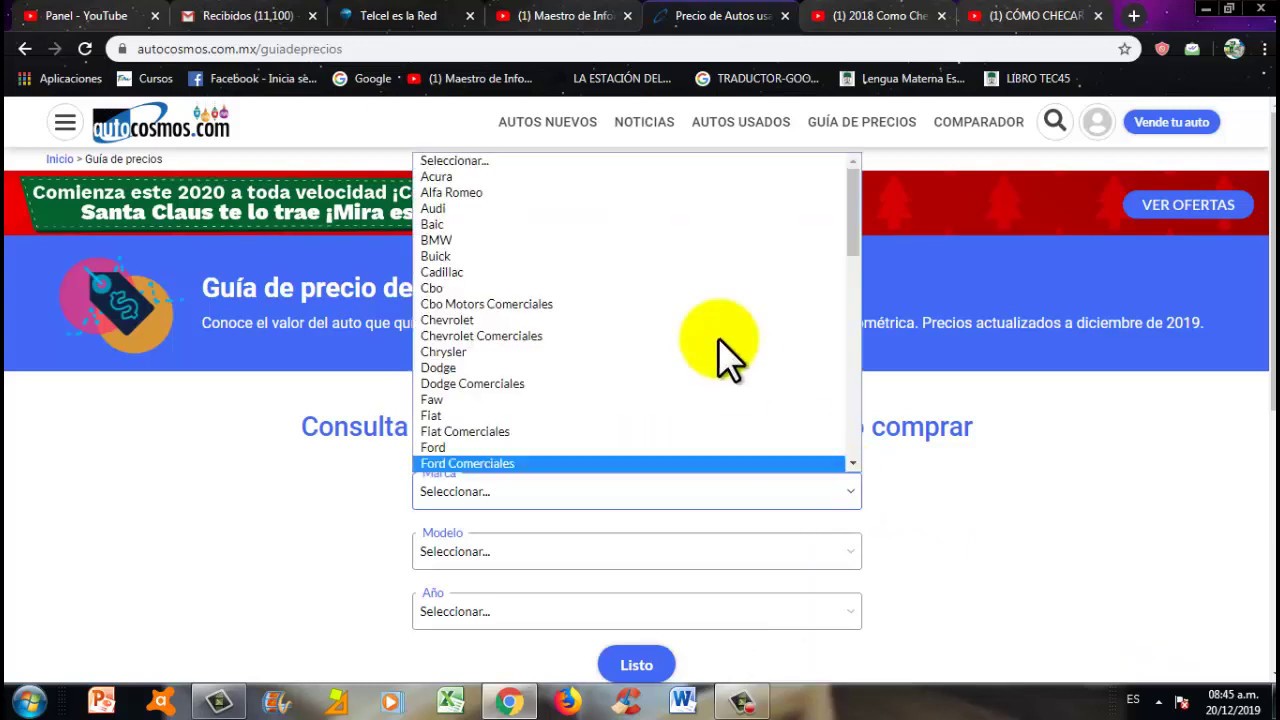Viewport: 1280px width, 720px height.
Task: Open the Google bookmark
Action: [362, 78]
